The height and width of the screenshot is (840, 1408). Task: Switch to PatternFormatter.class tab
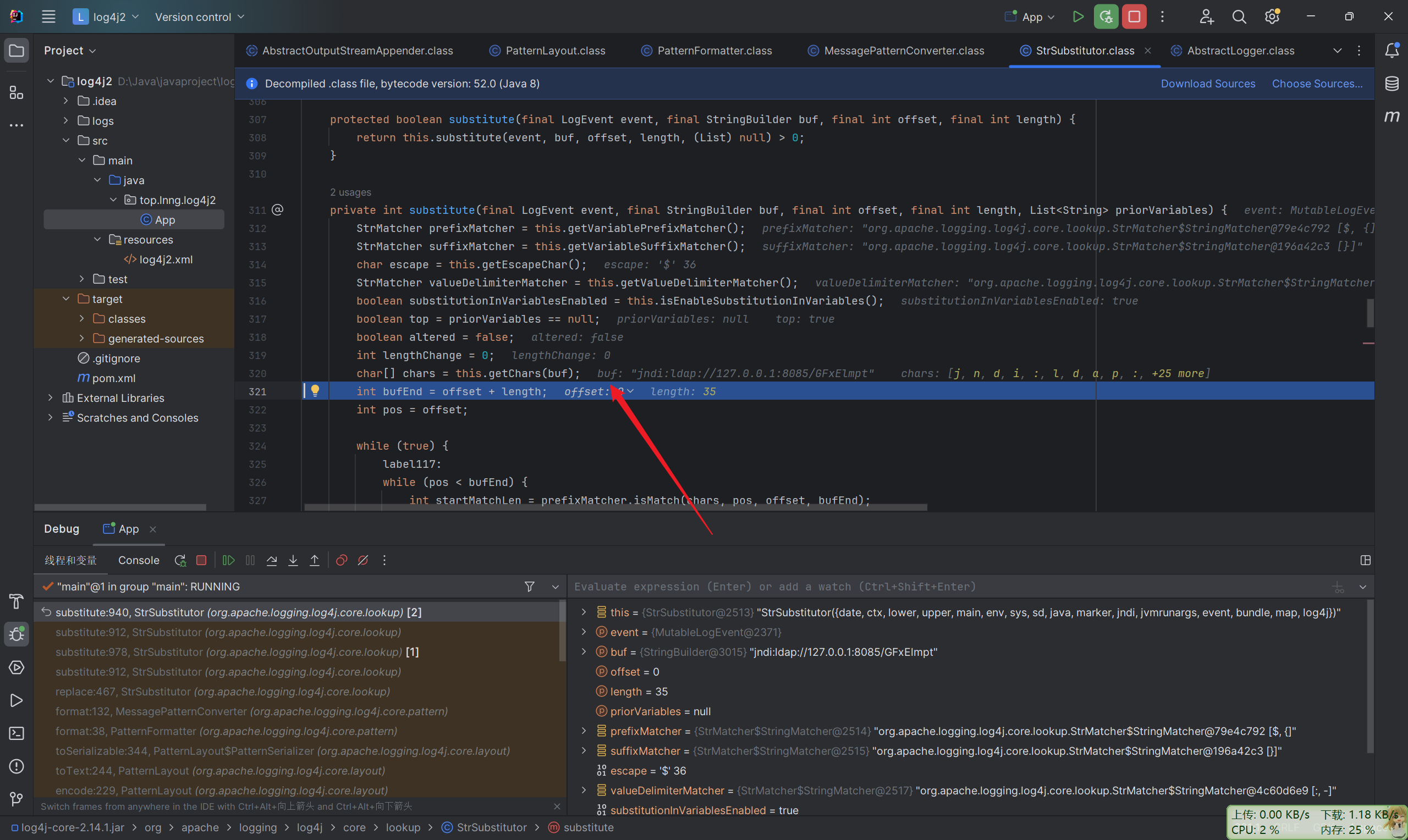point(706,51)
